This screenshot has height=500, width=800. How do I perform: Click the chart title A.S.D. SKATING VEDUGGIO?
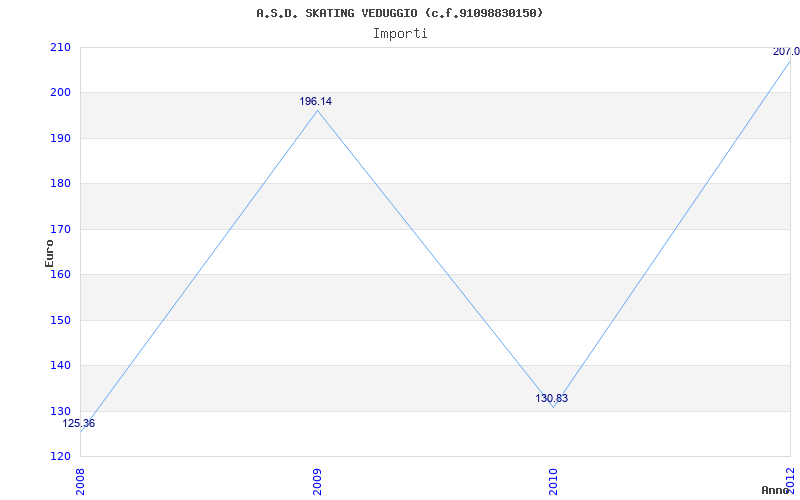400,13
